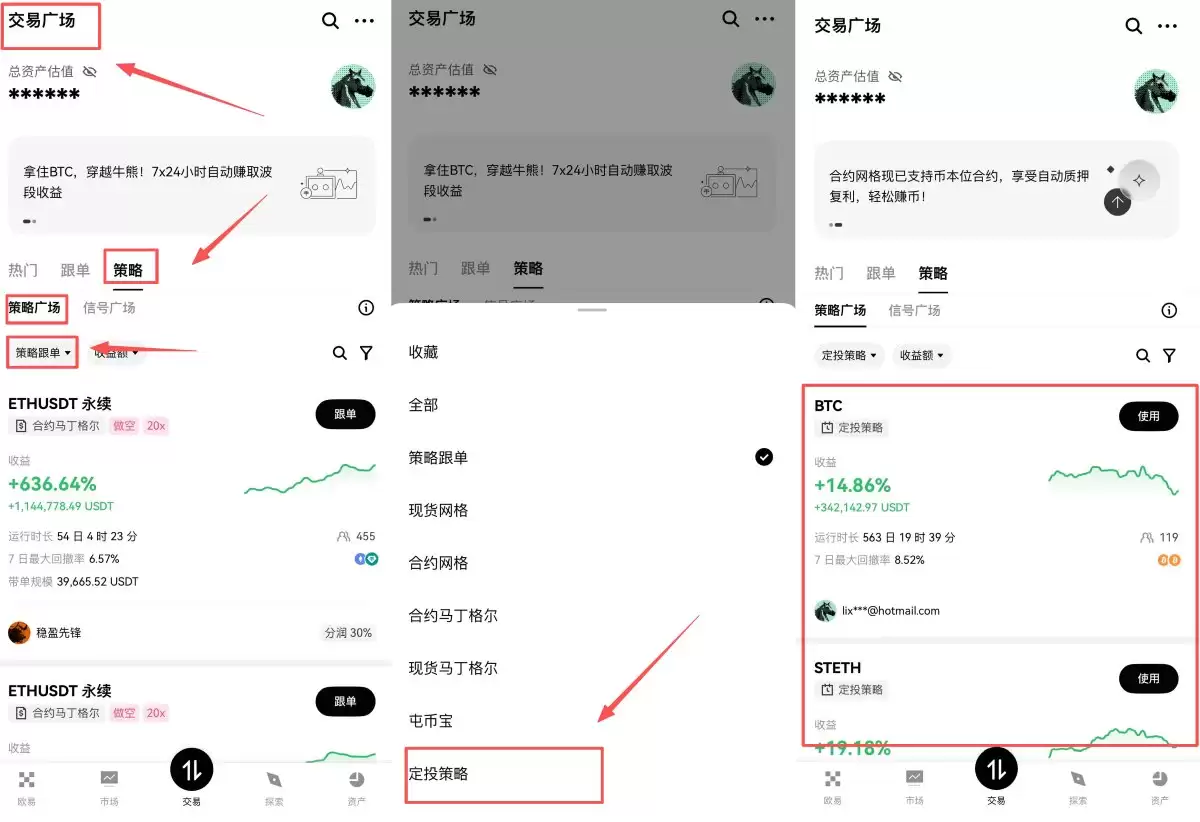Choose 合约马丁格尔 from the bottom sheet list
This screenshot has height=822, width=1200.
[x=453, y=616]
